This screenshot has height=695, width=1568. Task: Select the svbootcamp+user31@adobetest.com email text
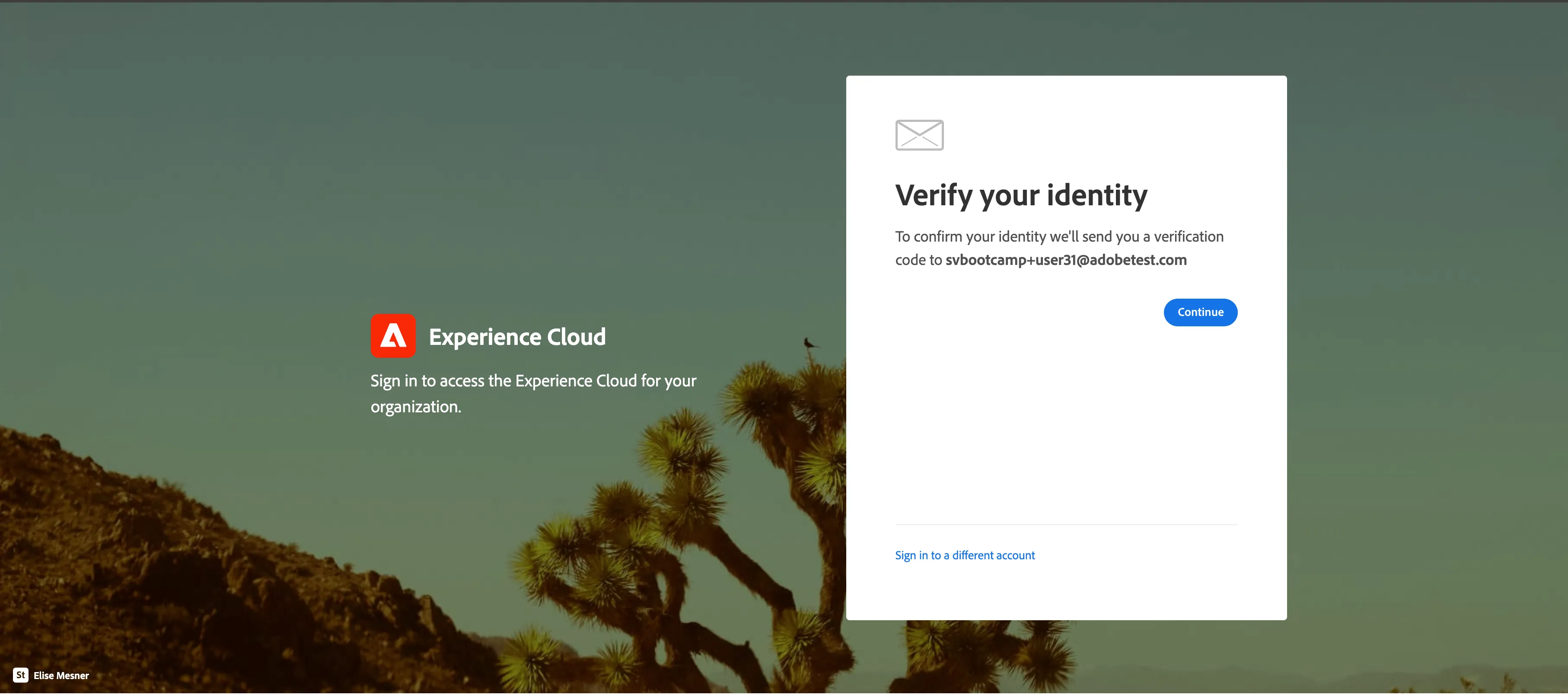1066,260
